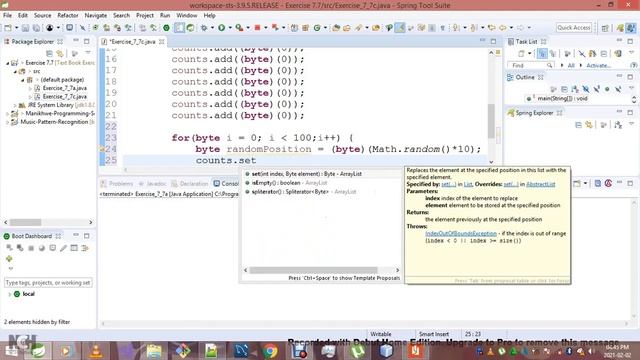
Task: Click the Save All toolbar icon
Action: coord(36,28)
